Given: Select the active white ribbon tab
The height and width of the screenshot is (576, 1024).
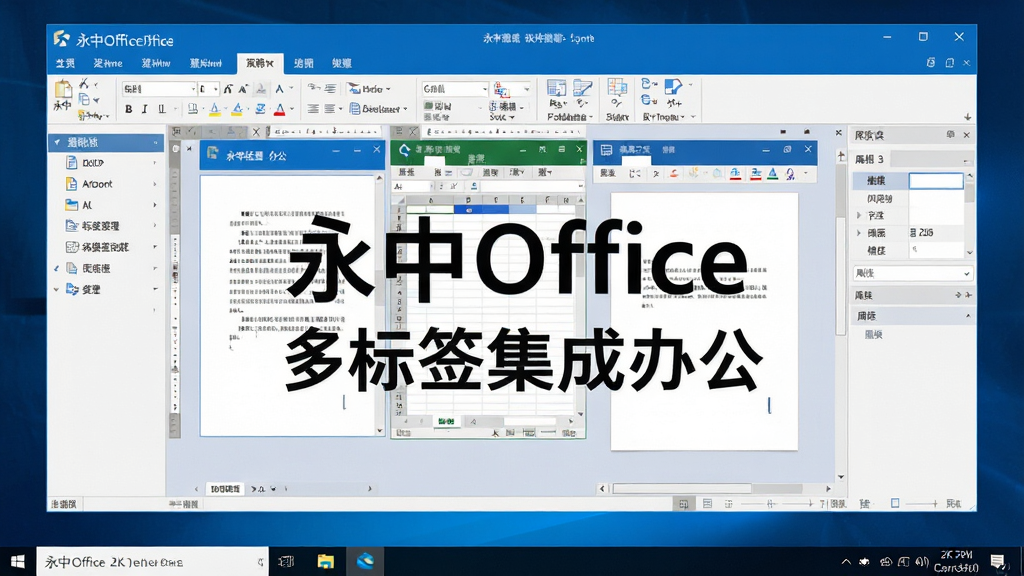Looking at the screenshot, I should 260,63.
